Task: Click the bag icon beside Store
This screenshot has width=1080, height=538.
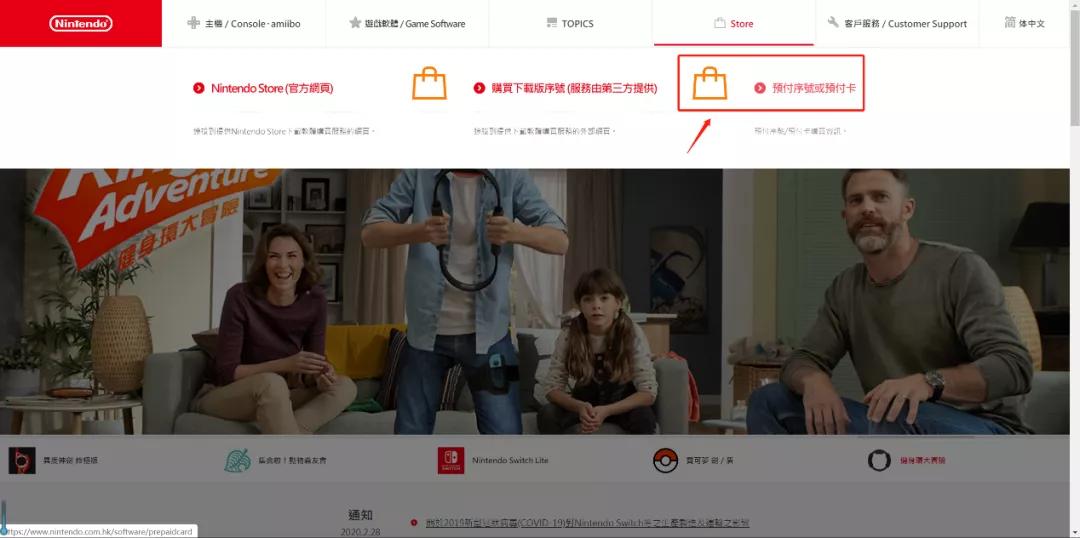Action: pyautogui.click(x=720, y=23)
